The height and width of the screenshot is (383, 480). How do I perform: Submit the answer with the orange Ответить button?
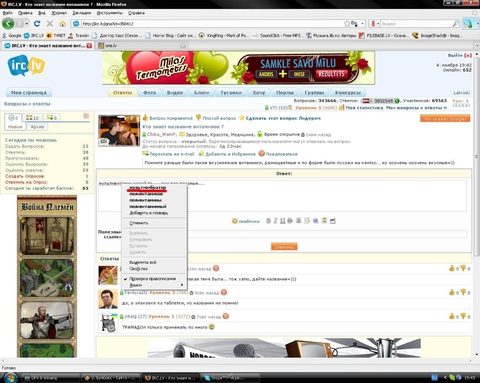[x=284, y=247]
